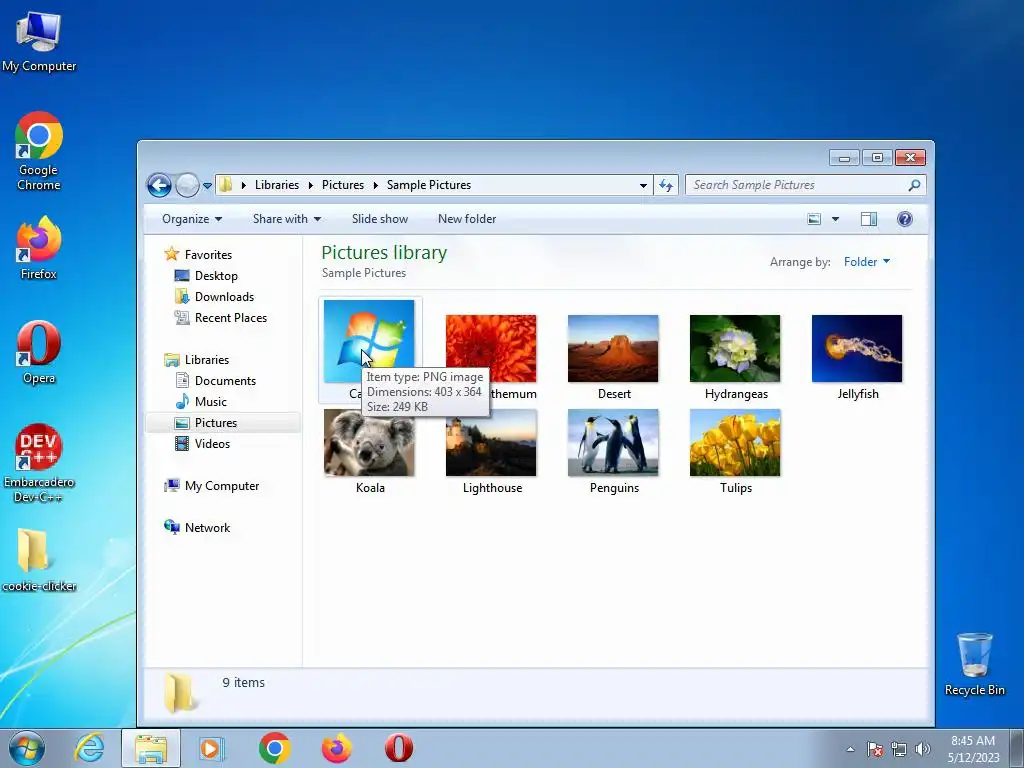Open Help via the question mark icon

coord(904,219)
